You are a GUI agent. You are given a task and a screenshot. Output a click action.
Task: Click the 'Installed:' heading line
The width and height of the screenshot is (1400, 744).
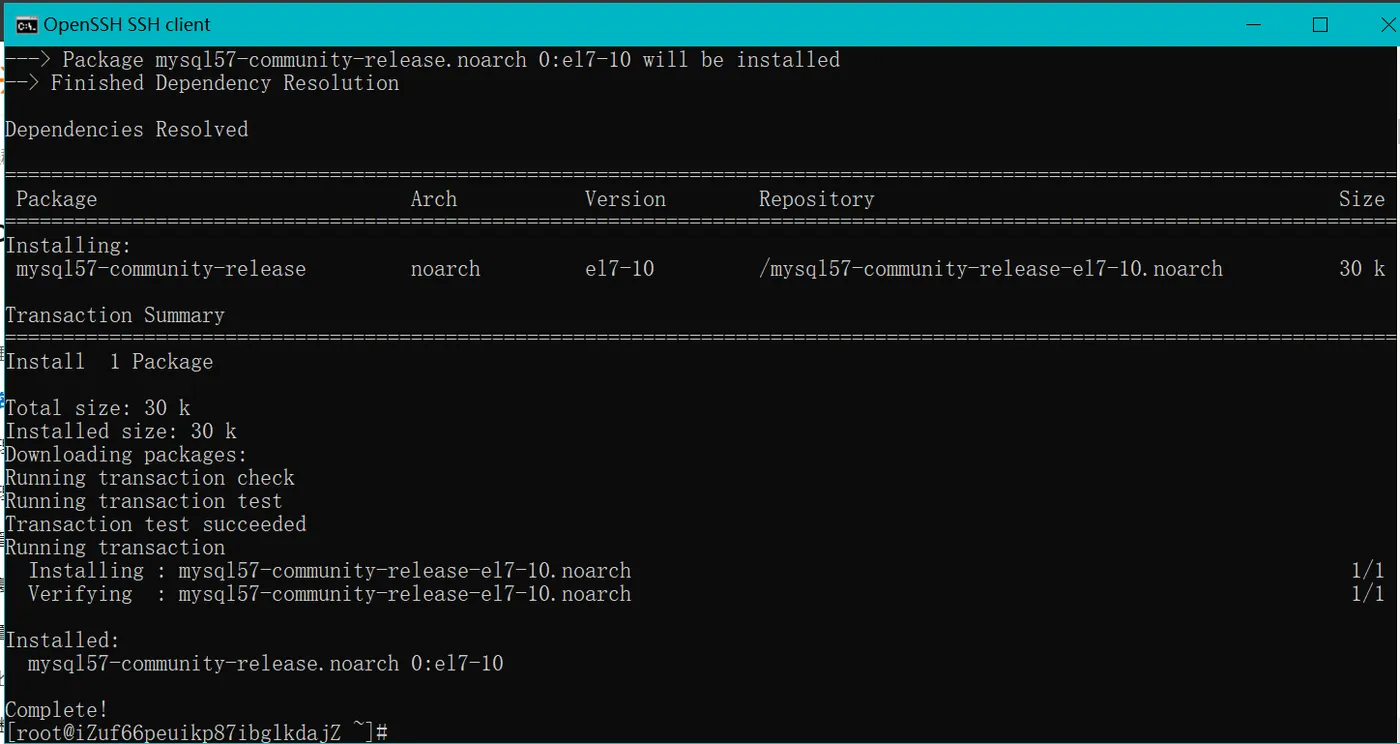63,640
